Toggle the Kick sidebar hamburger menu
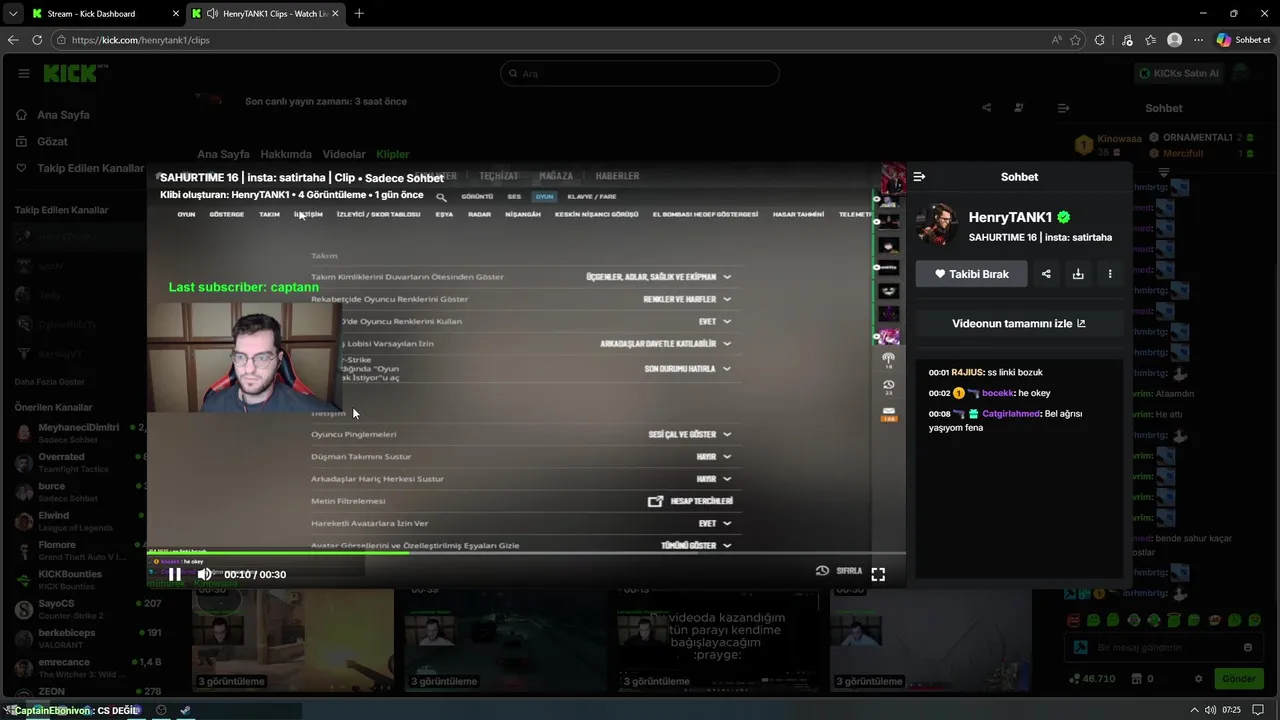1280x720 pixels. pos(24,73)
